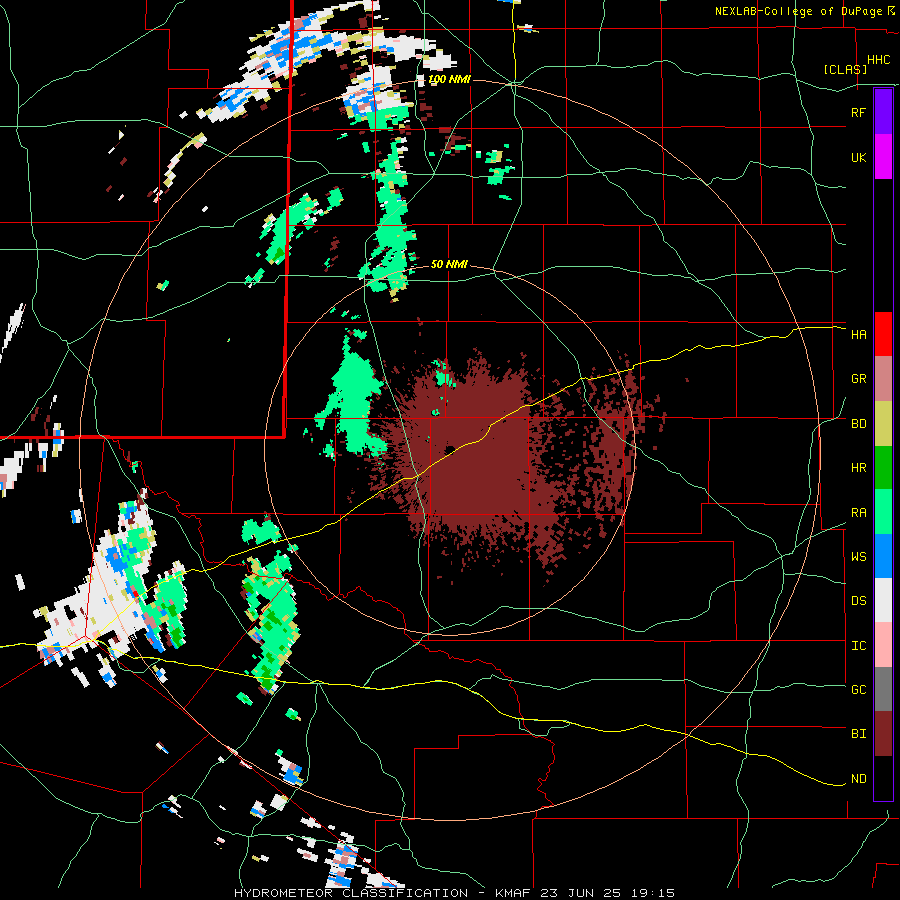This screenshot has height=900, width=900.
Task: Click the DS legend label
Action: coord(858,600)
